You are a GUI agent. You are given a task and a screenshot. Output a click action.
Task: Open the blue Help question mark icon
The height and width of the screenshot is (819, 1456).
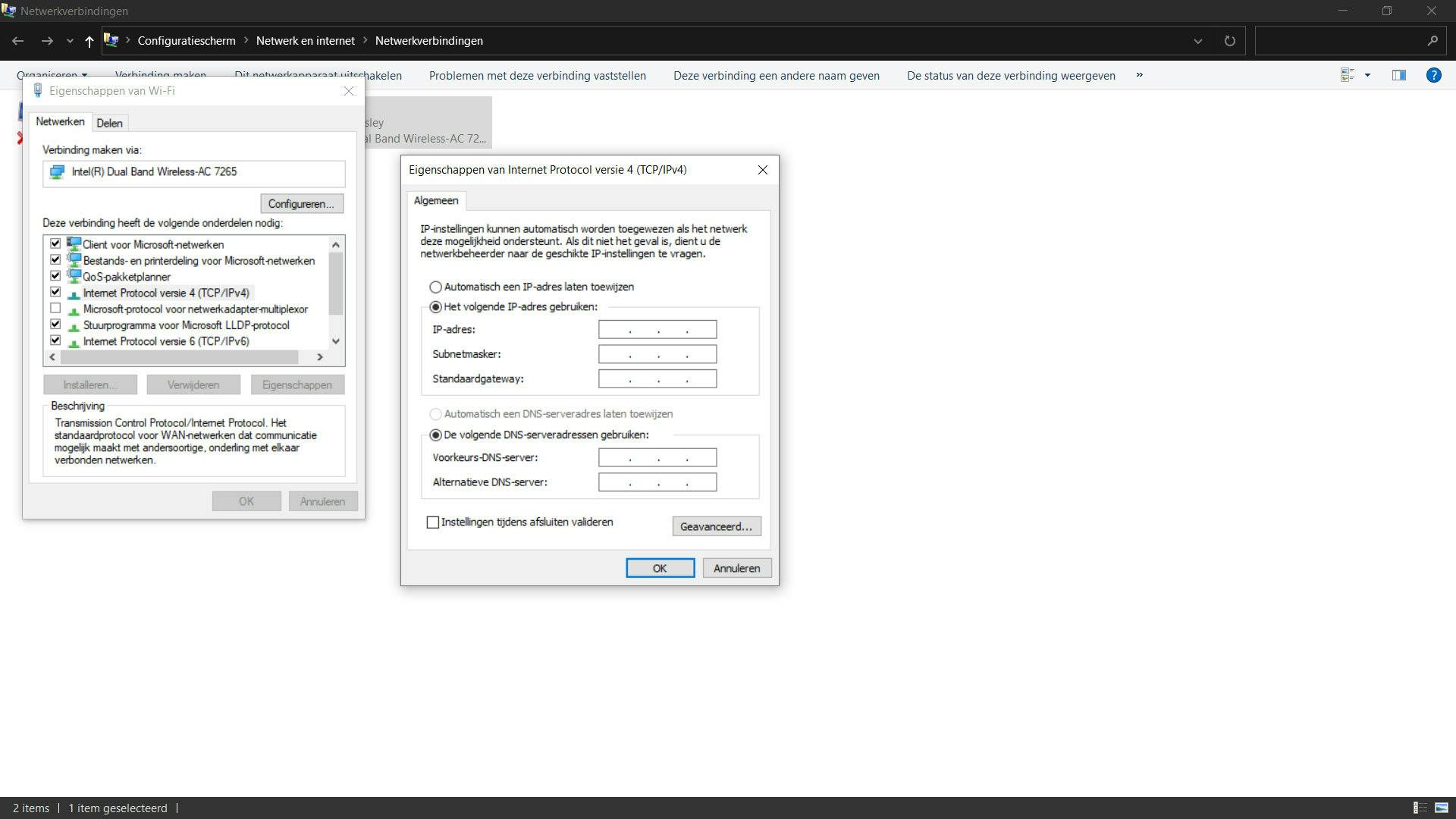[x=1433, y=75]
